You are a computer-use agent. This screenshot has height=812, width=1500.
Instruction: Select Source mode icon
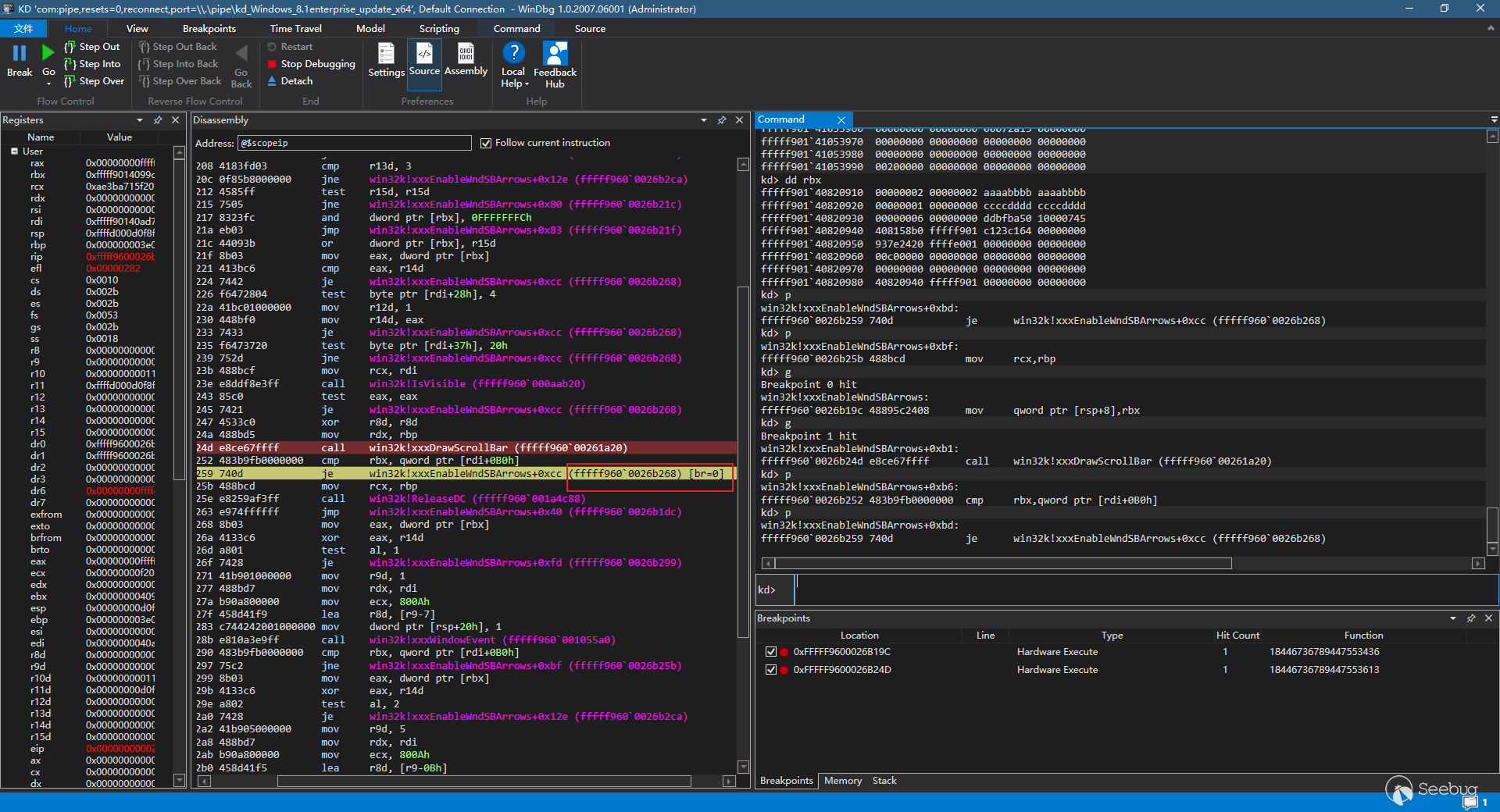pos(424,53)
